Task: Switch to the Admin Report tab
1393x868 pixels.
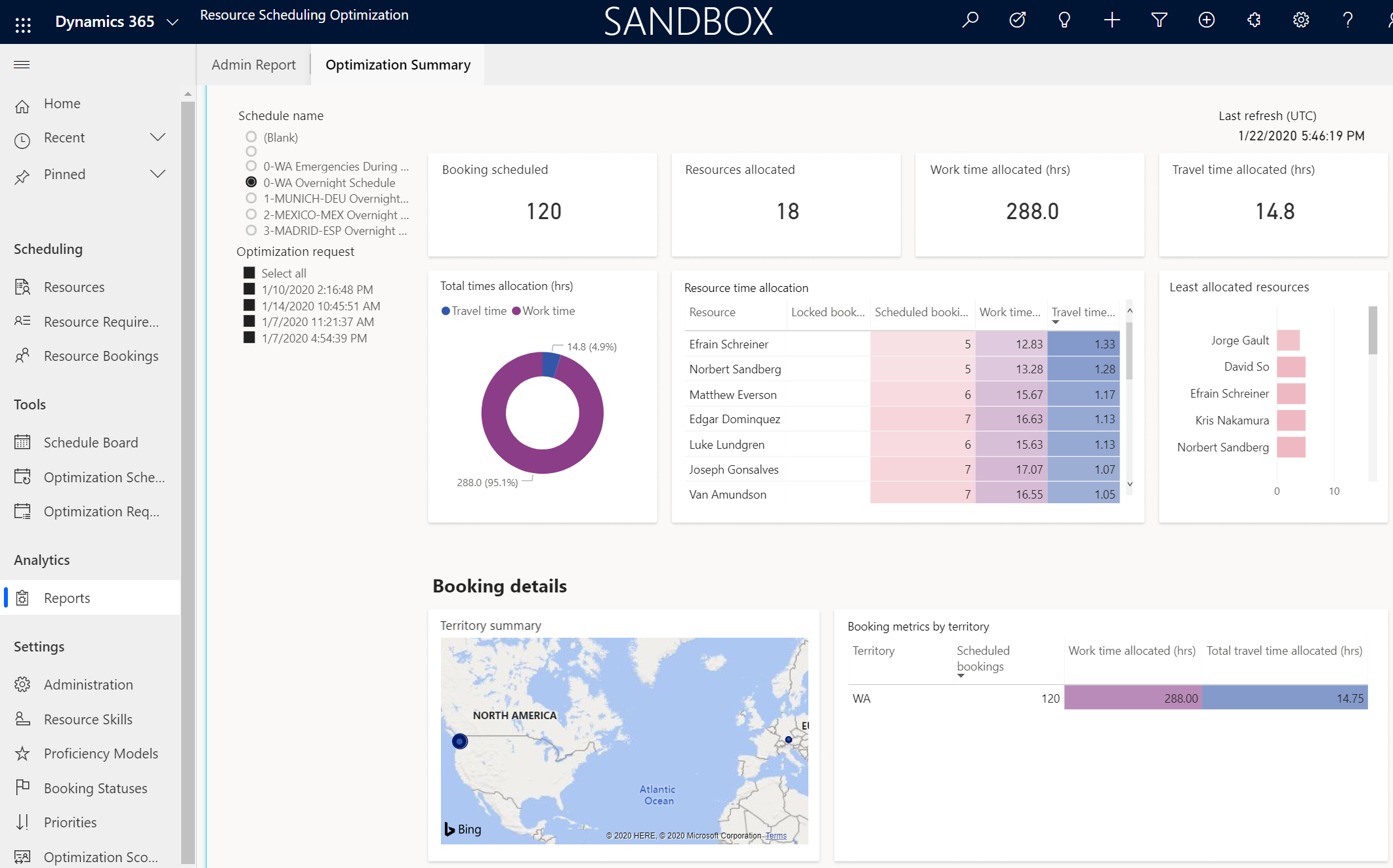Action: click(x=254, y=63)
